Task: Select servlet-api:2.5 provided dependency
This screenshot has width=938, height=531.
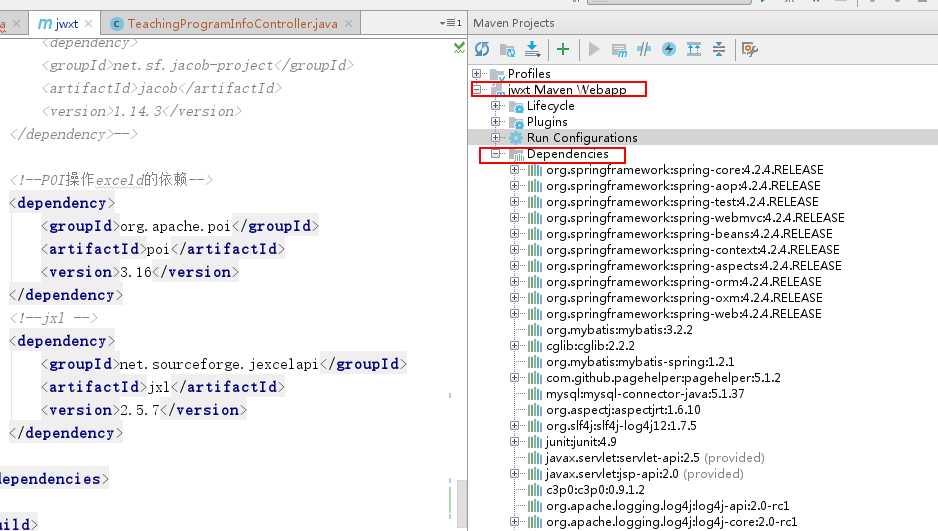Action: pos(655,458)
